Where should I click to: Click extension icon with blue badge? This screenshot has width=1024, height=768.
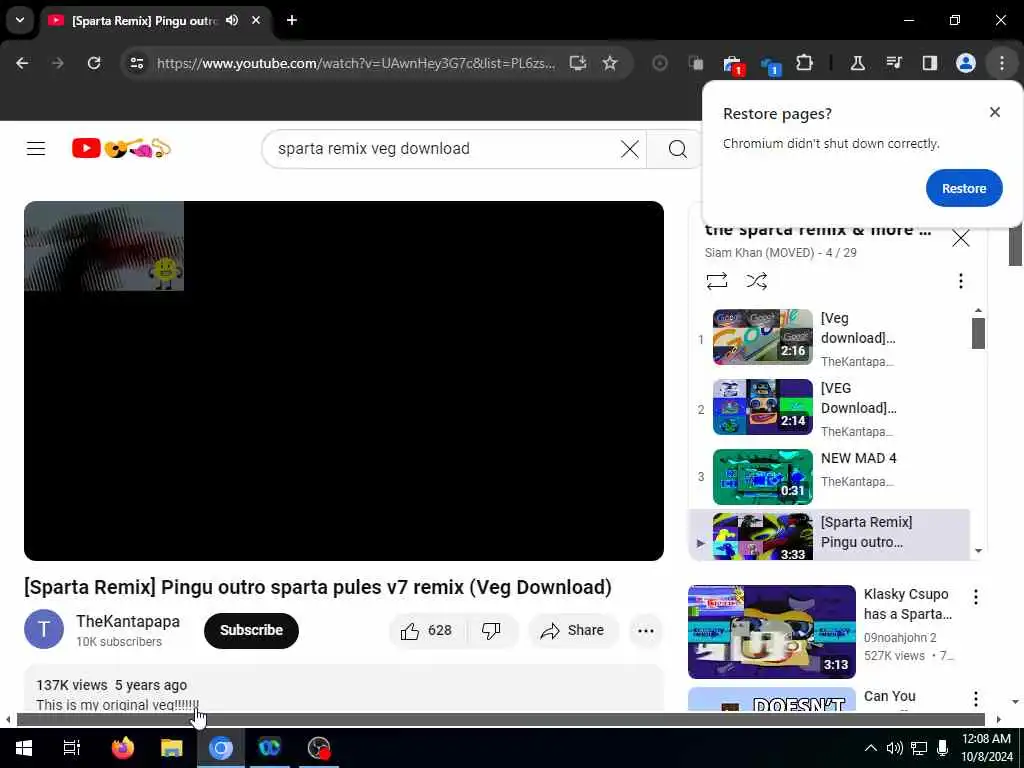coord(771,65)
